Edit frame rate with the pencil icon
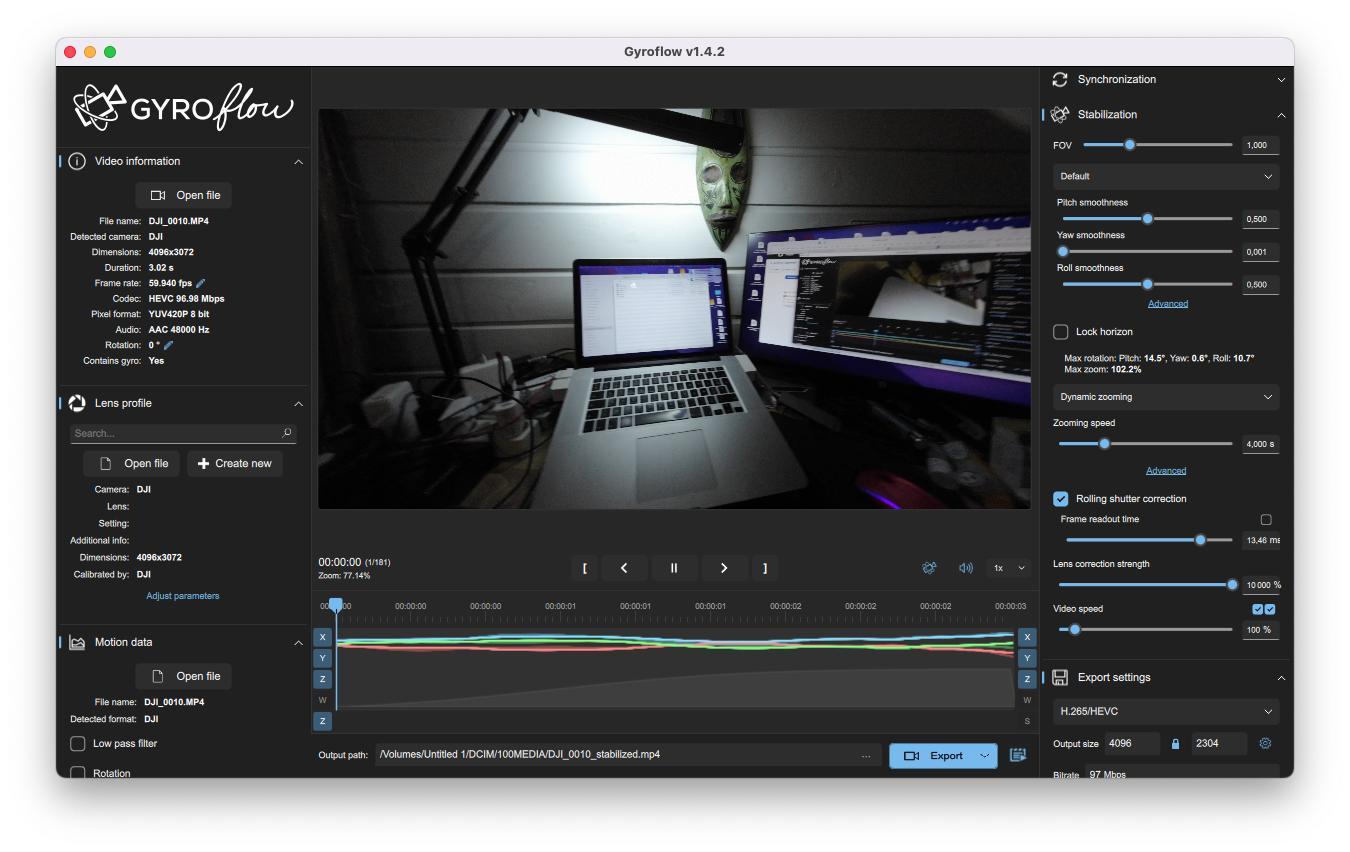This screenshot has height=852, width=1350. click(x=201, y=283)
